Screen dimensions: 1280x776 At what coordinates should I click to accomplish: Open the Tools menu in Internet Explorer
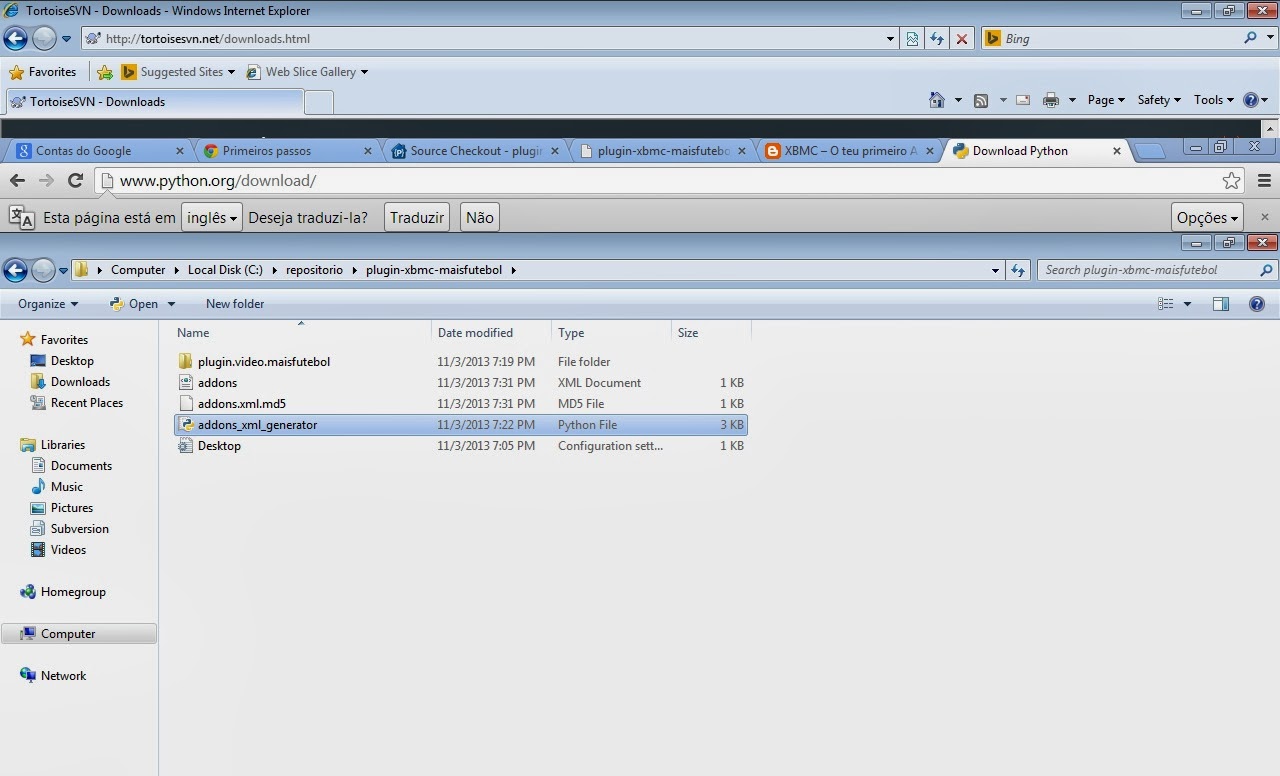click(1210, 100)
